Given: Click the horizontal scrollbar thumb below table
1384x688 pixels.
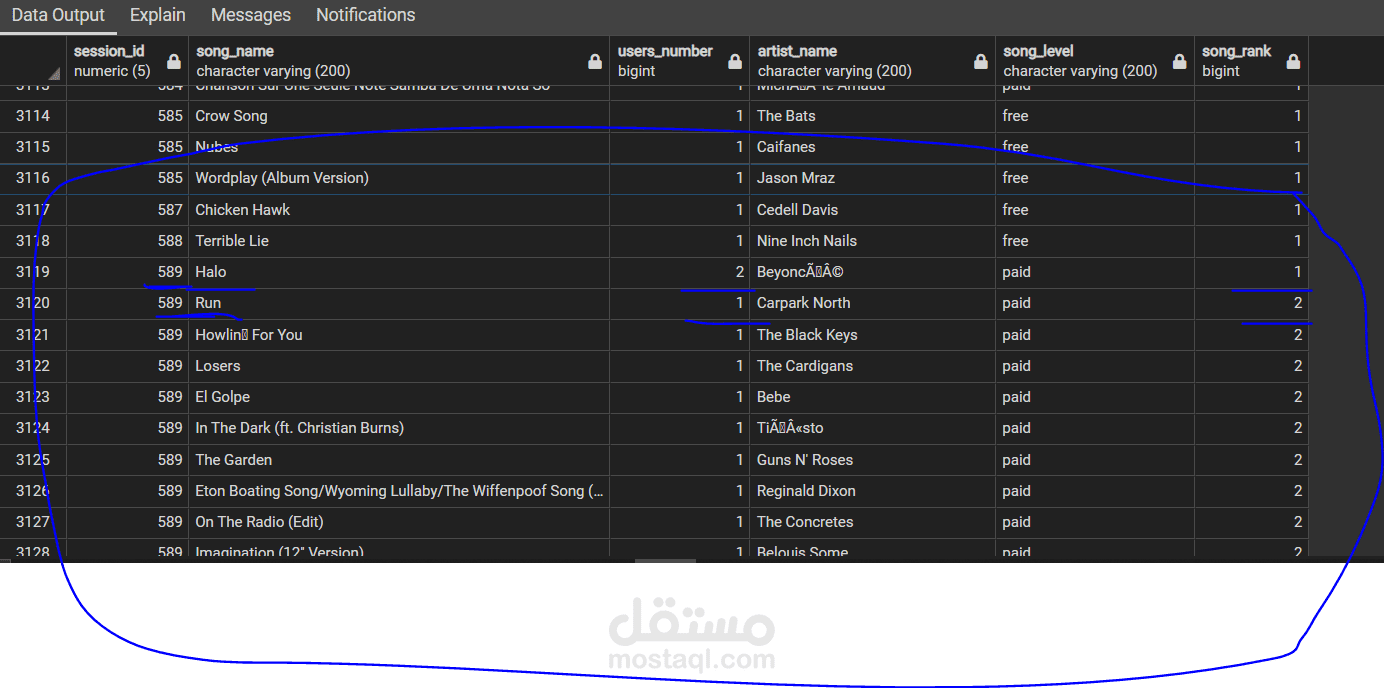Looking at the screenshot, I should [665, 559].
